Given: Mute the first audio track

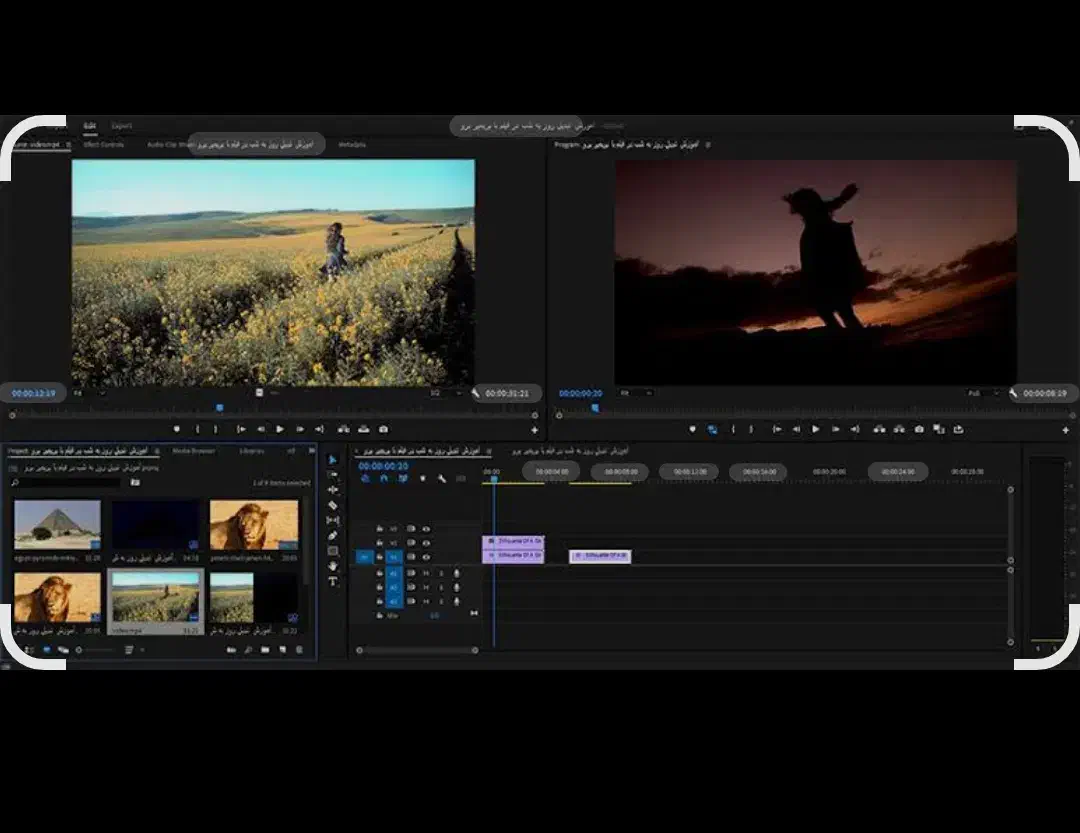Looking at the screenshot, I should [x=426, y=573].
